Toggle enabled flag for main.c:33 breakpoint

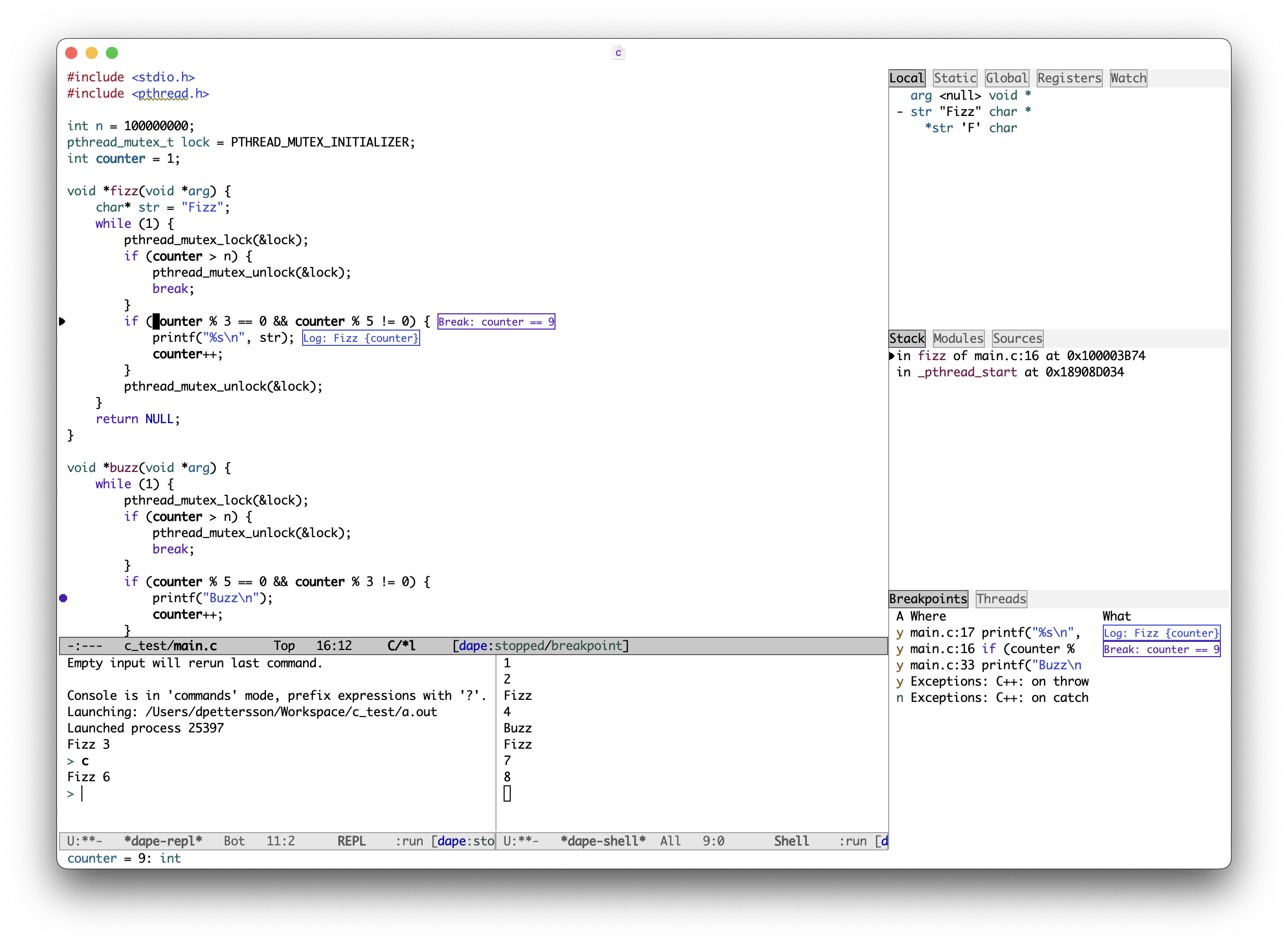coord(899,665)
